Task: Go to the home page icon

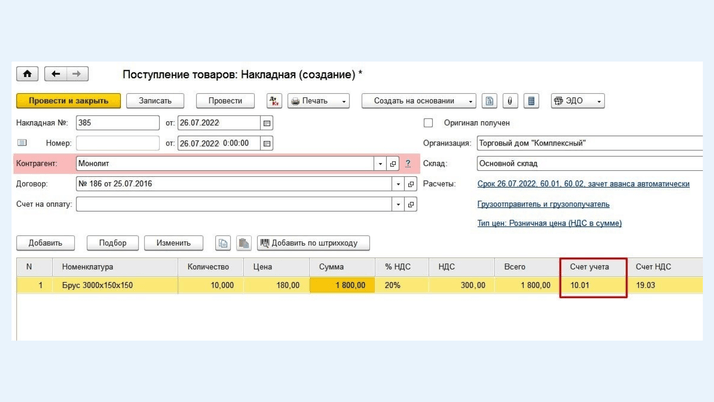Action: (x=27, y=74)
